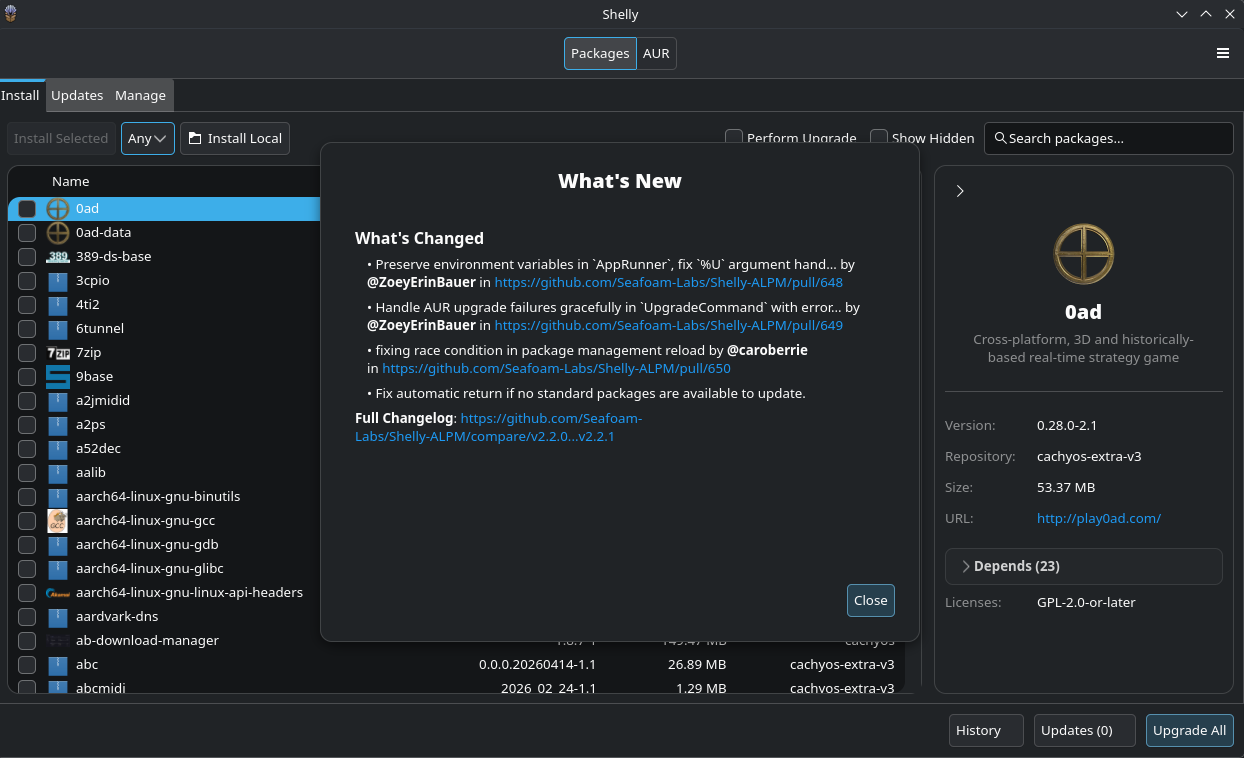Screen dimensions: 1244x758
Task: Switch to the AUR view
Action: (x=656, y=53)
